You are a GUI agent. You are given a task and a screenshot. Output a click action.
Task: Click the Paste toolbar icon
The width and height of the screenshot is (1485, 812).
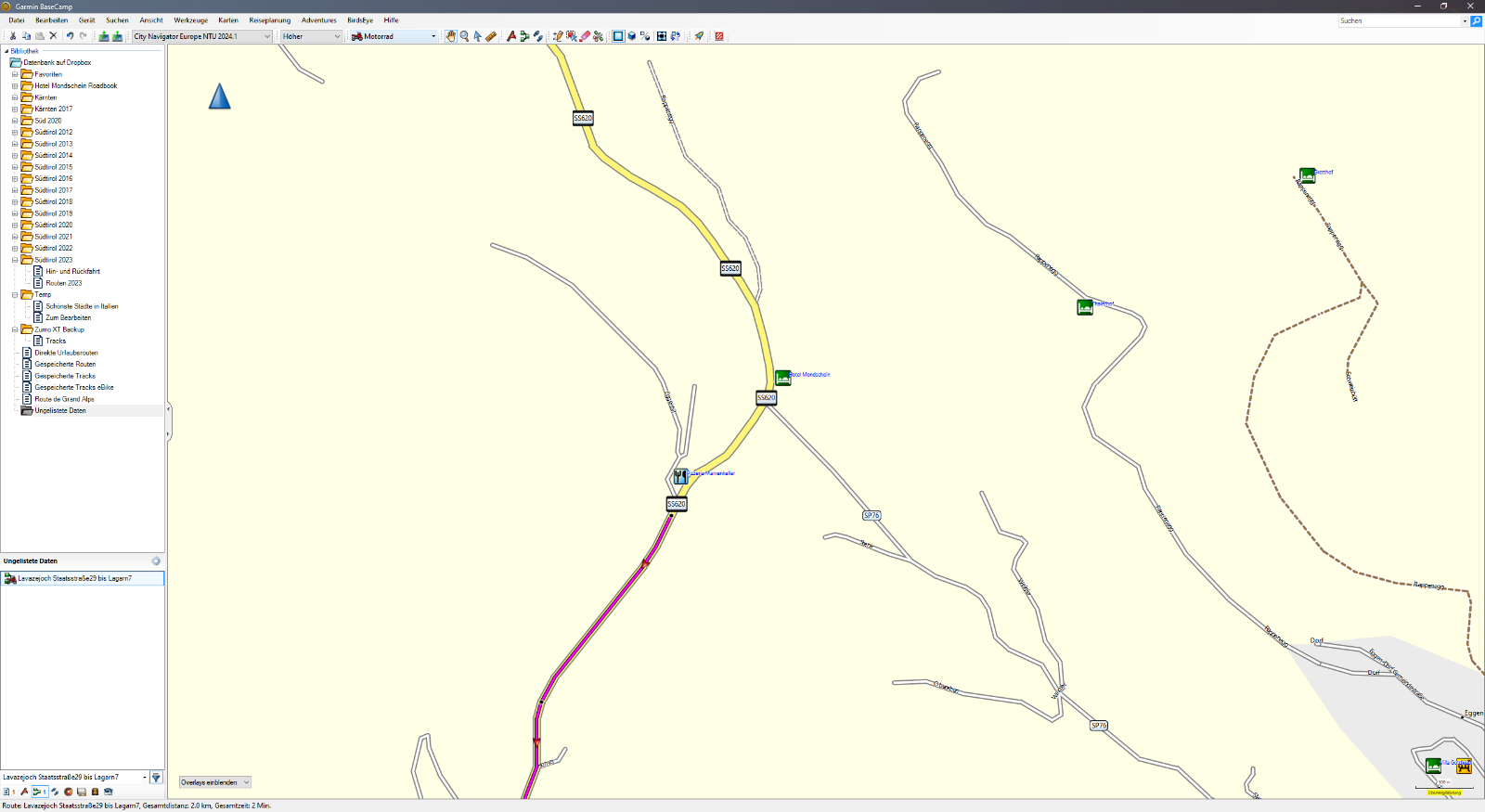(39, 36)
